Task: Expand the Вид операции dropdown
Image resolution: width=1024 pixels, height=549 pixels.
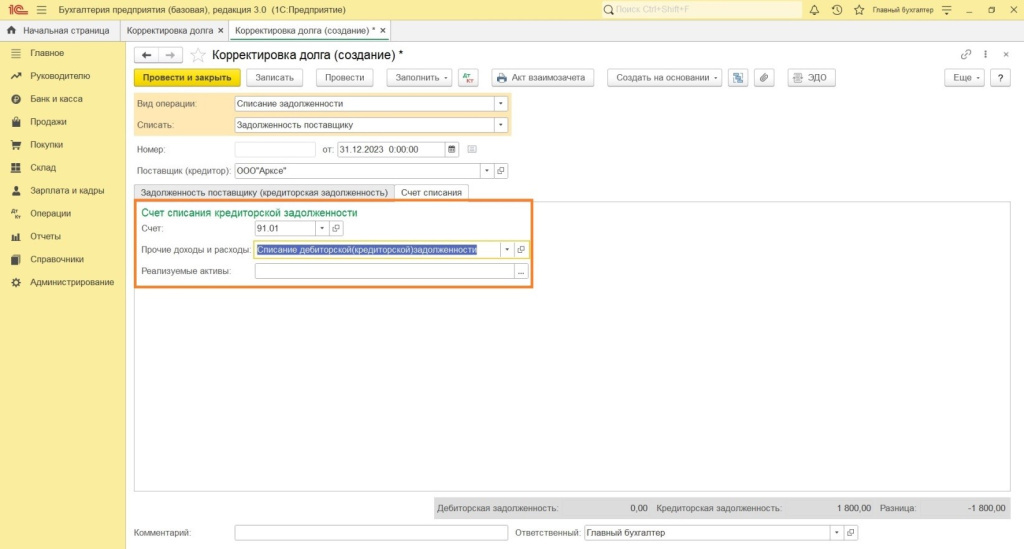Action: pos(501,103)
